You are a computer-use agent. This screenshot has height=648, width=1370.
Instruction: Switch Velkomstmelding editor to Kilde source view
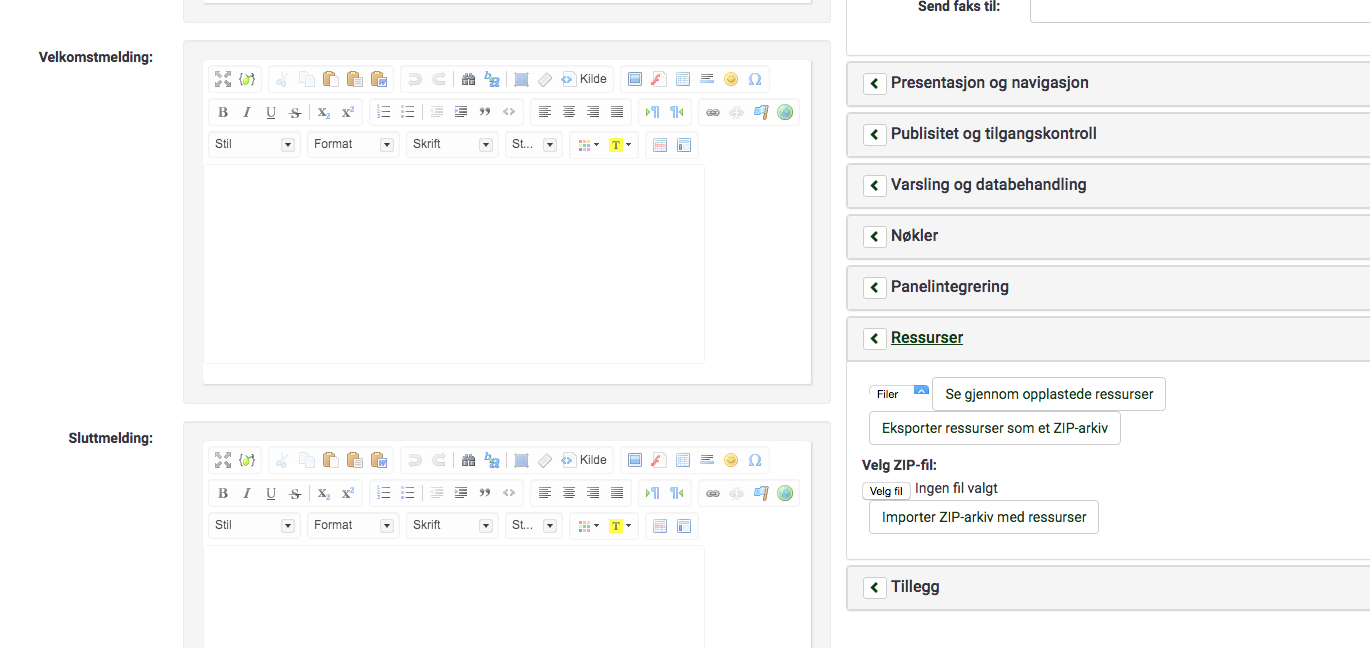coord(584,79)
